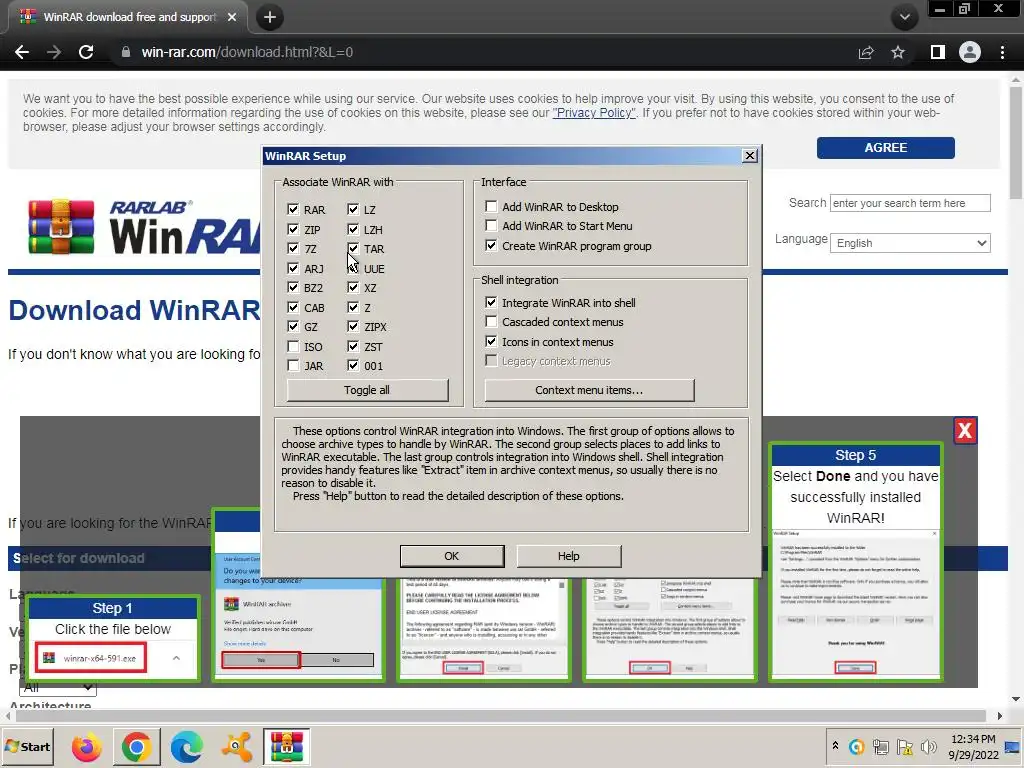Confirm setup with the OK button
This screenshot has width=1024, height=768.
click(x=452, y=556)
